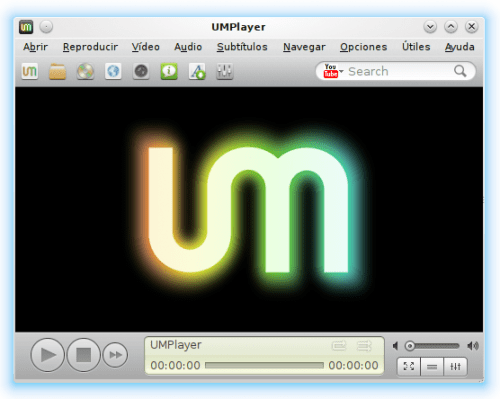Click the fast forward button

point(115,355)
